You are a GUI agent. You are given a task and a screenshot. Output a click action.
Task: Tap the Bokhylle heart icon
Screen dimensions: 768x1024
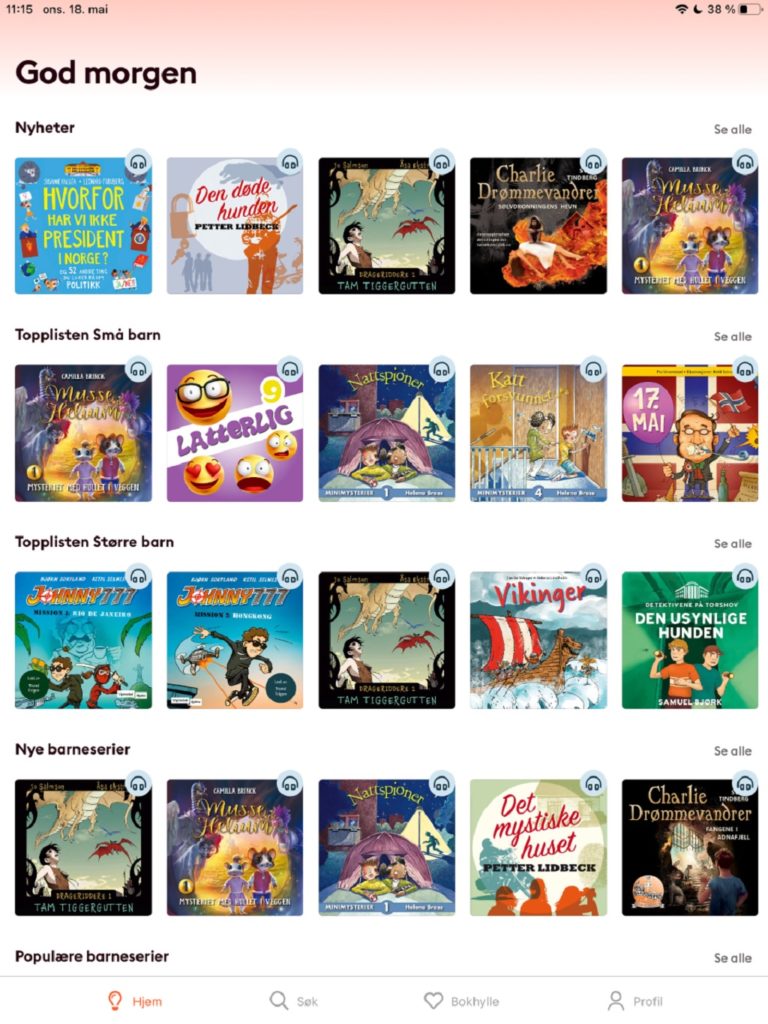[x=433, y=1000]
